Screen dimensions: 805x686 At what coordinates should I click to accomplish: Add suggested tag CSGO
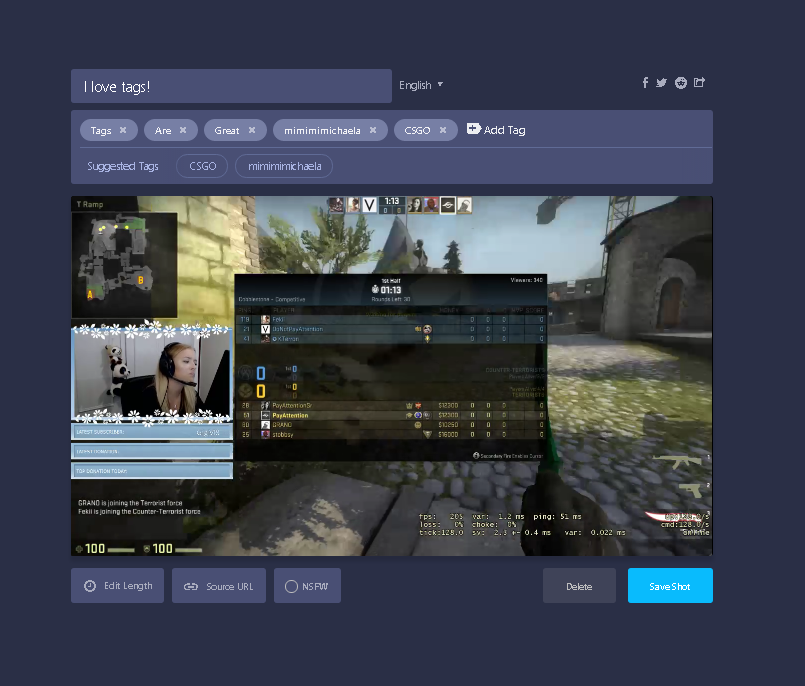202,166
